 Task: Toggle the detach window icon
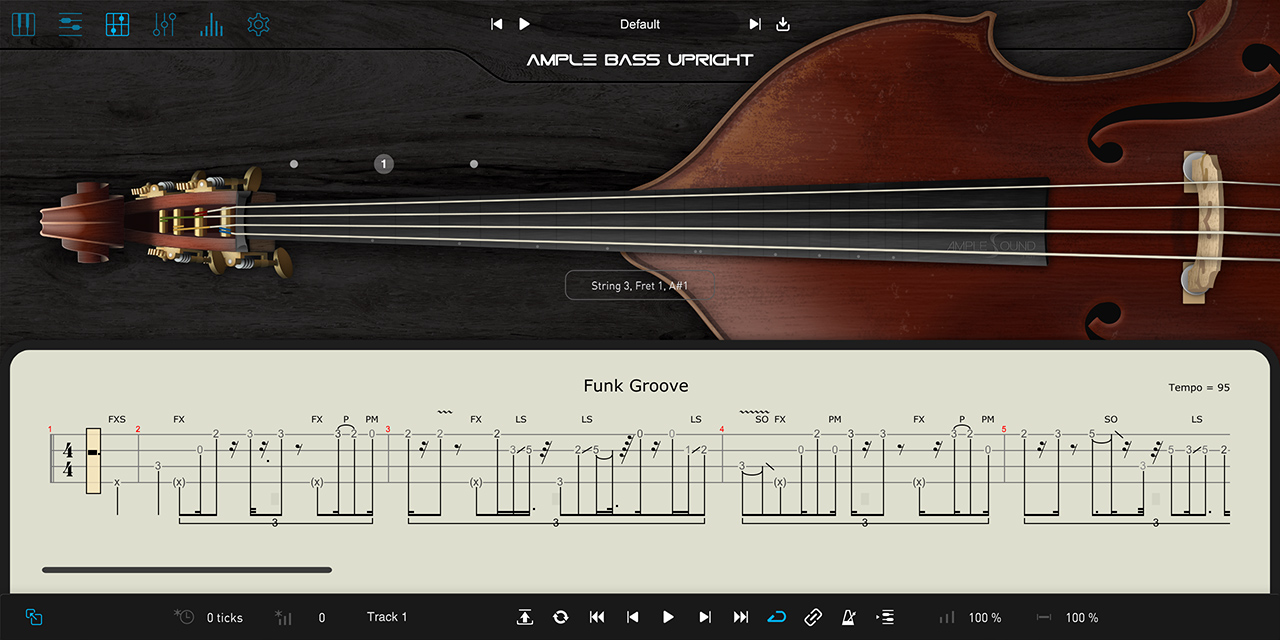pos(34,617)
